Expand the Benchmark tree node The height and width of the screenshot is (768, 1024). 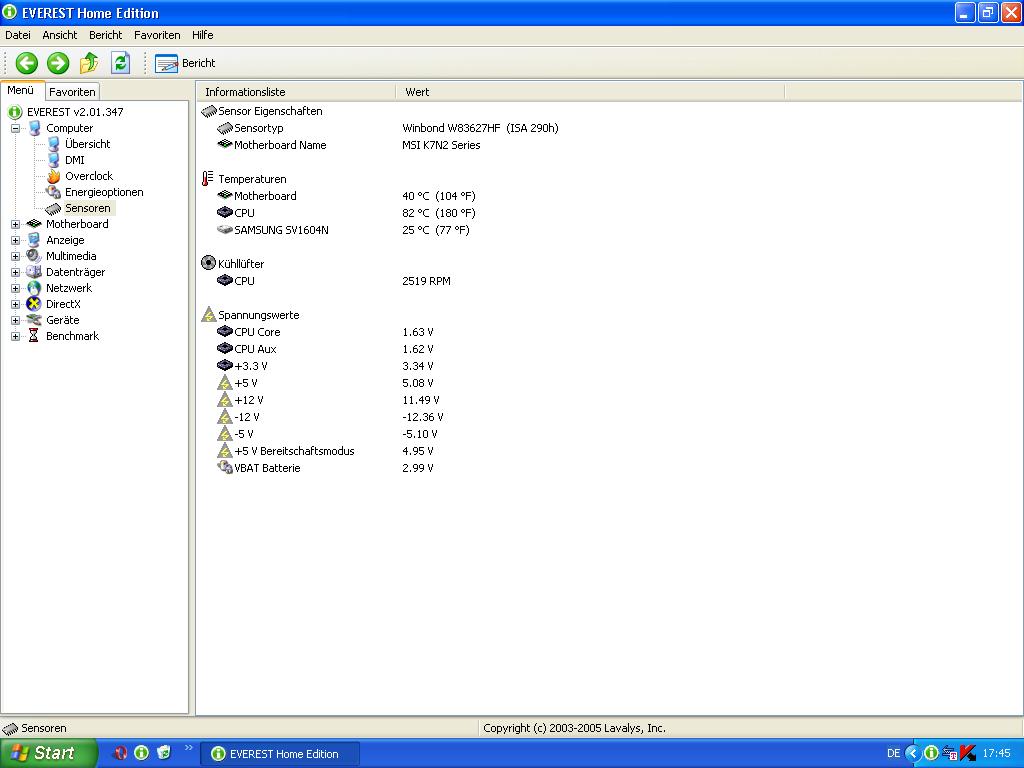15,336
